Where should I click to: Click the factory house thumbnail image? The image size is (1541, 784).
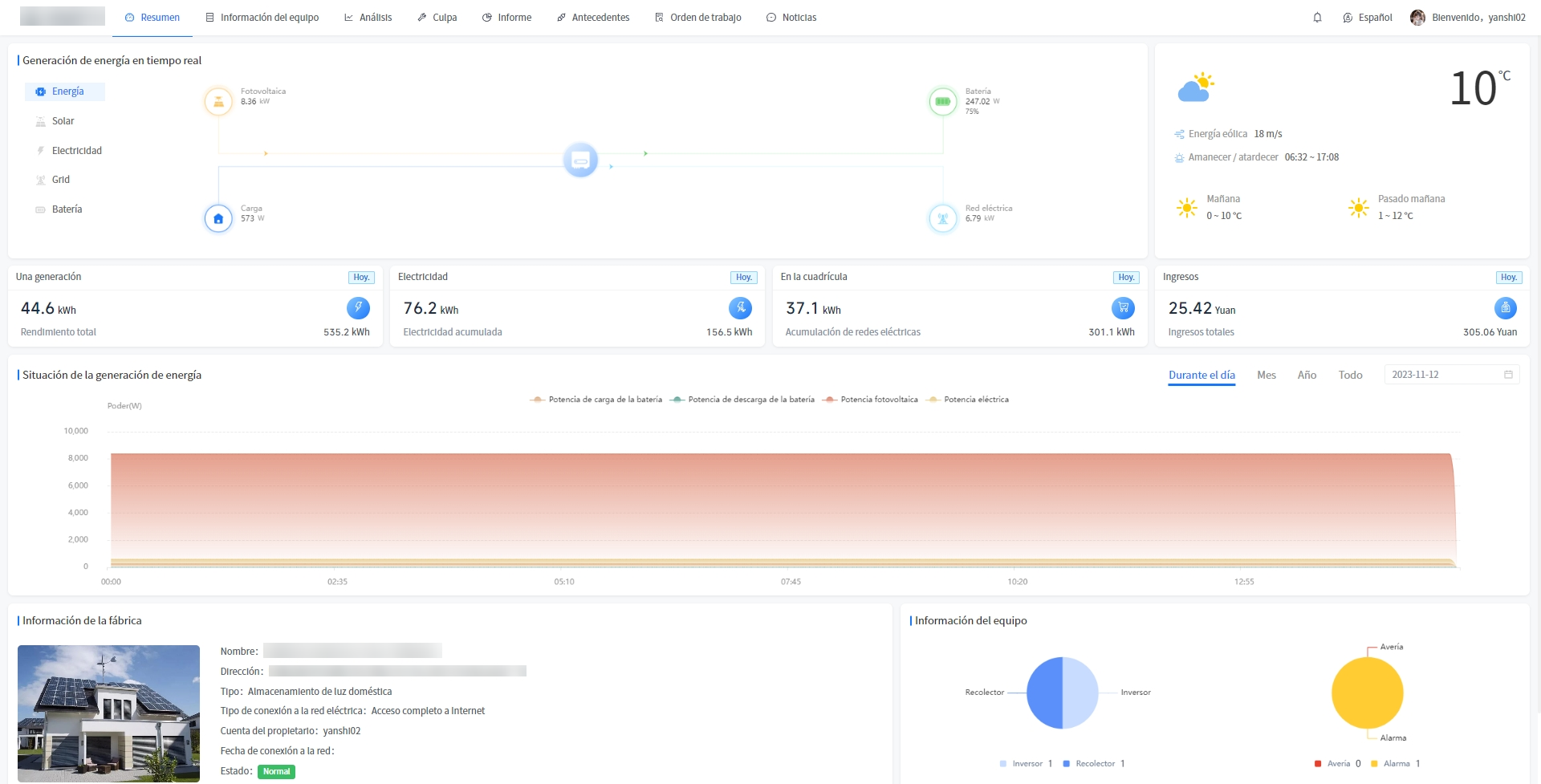coord(108,713)
